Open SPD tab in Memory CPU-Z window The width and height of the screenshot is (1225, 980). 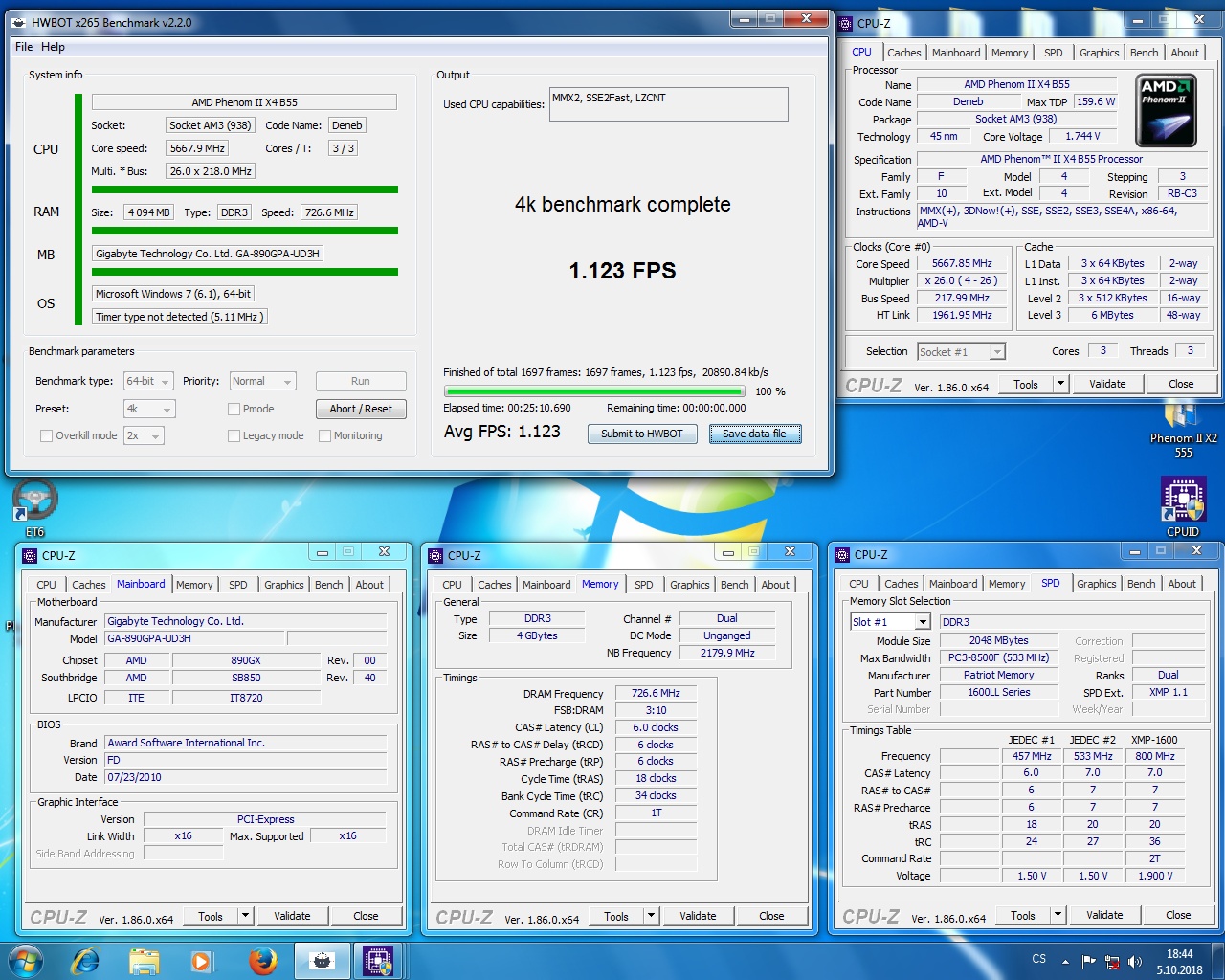click(644, 585)
